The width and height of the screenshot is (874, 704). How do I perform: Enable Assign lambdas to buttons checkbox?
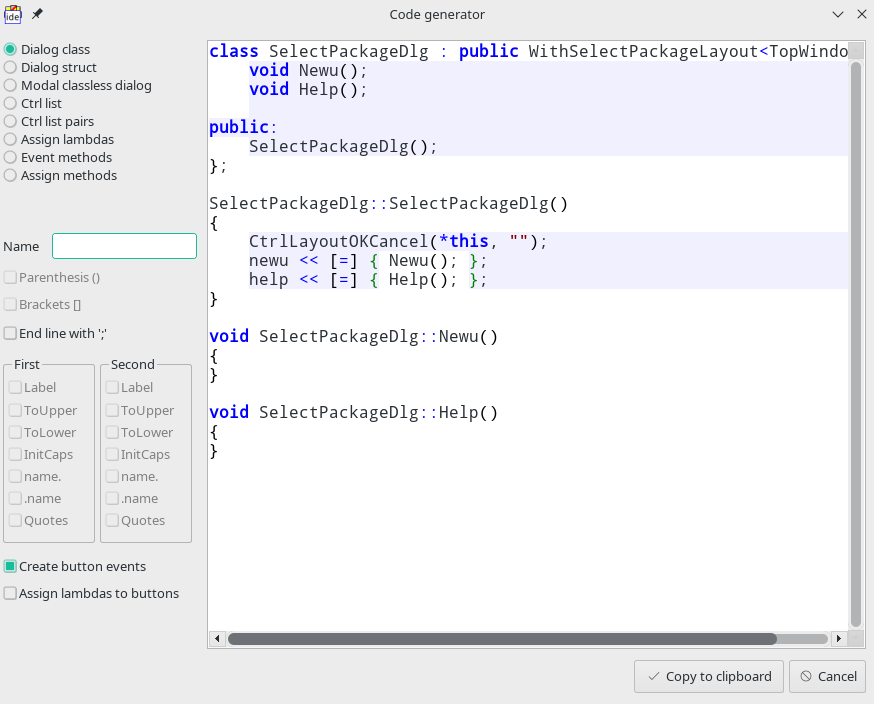(10, 593)
